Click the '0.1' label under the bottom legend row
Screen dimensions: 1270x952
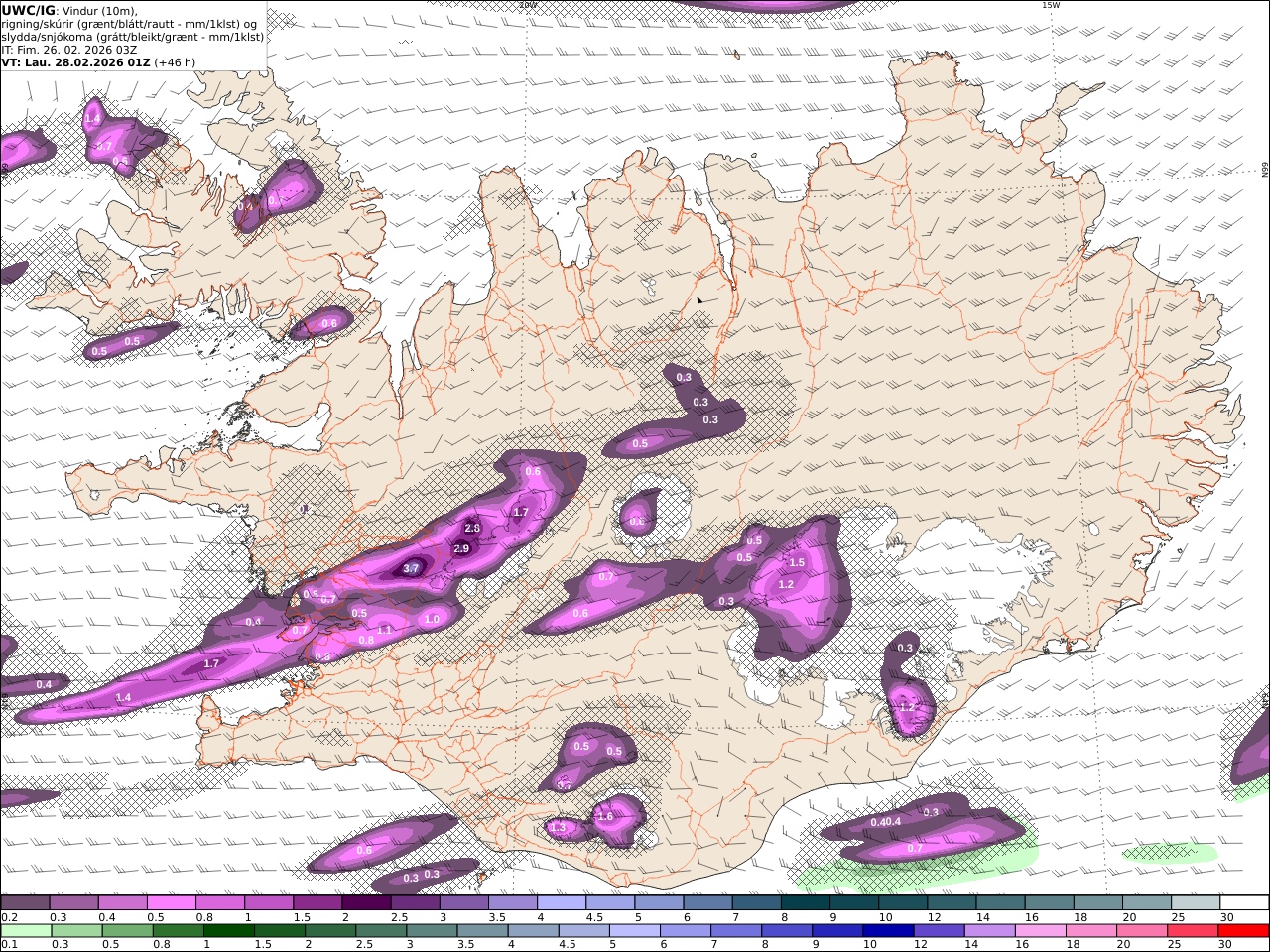8,945
